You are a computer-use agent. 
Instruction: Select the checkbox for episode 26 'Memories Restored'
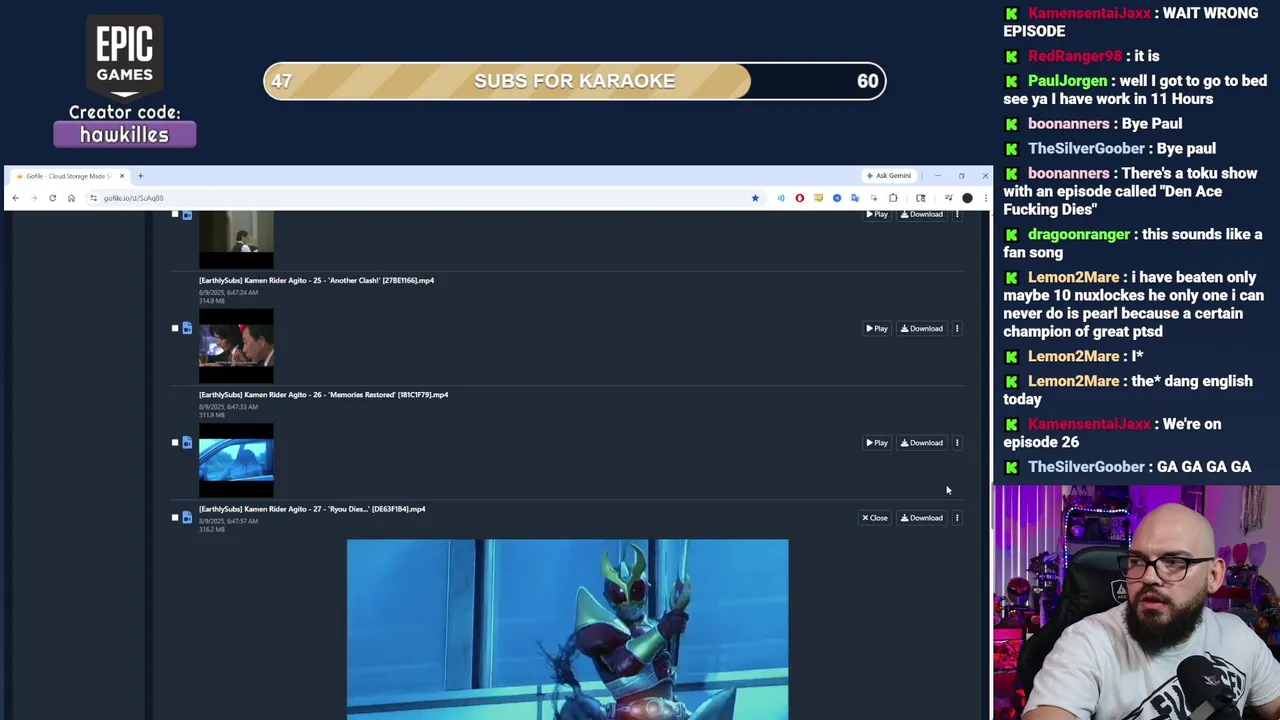coord(175,442)
